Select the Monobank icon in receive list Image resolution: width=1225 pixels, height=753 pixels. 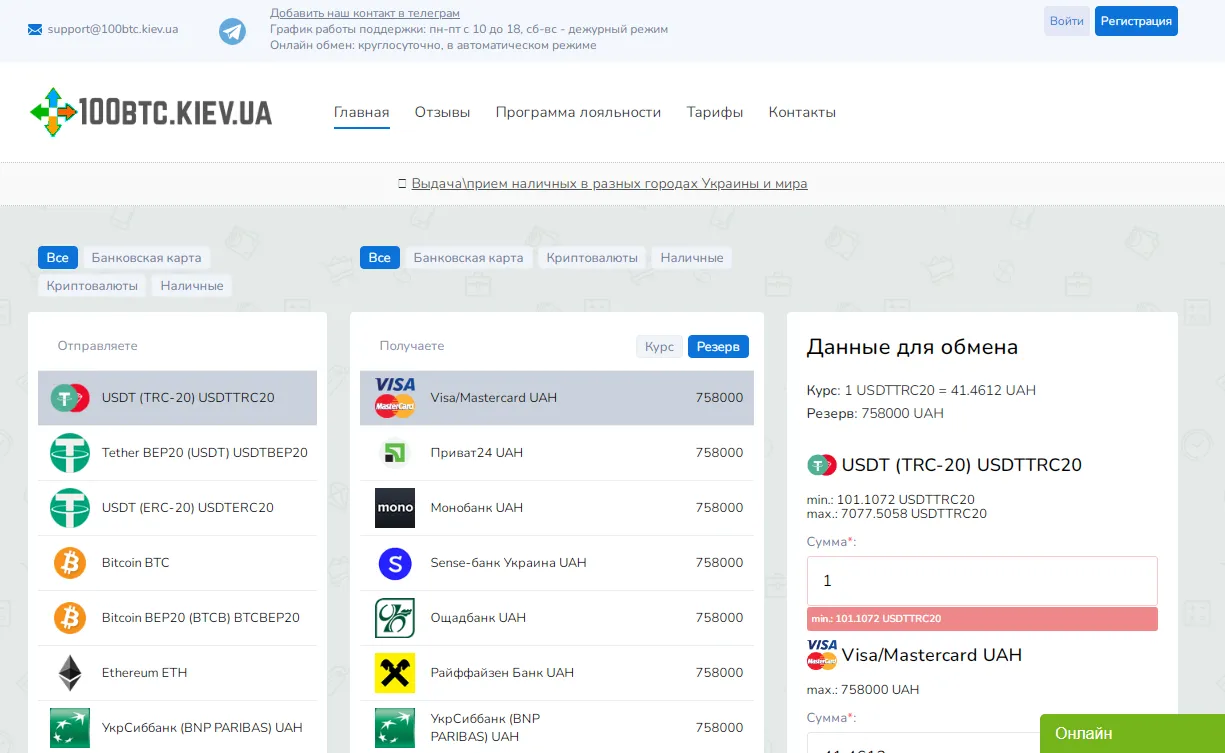394,507
